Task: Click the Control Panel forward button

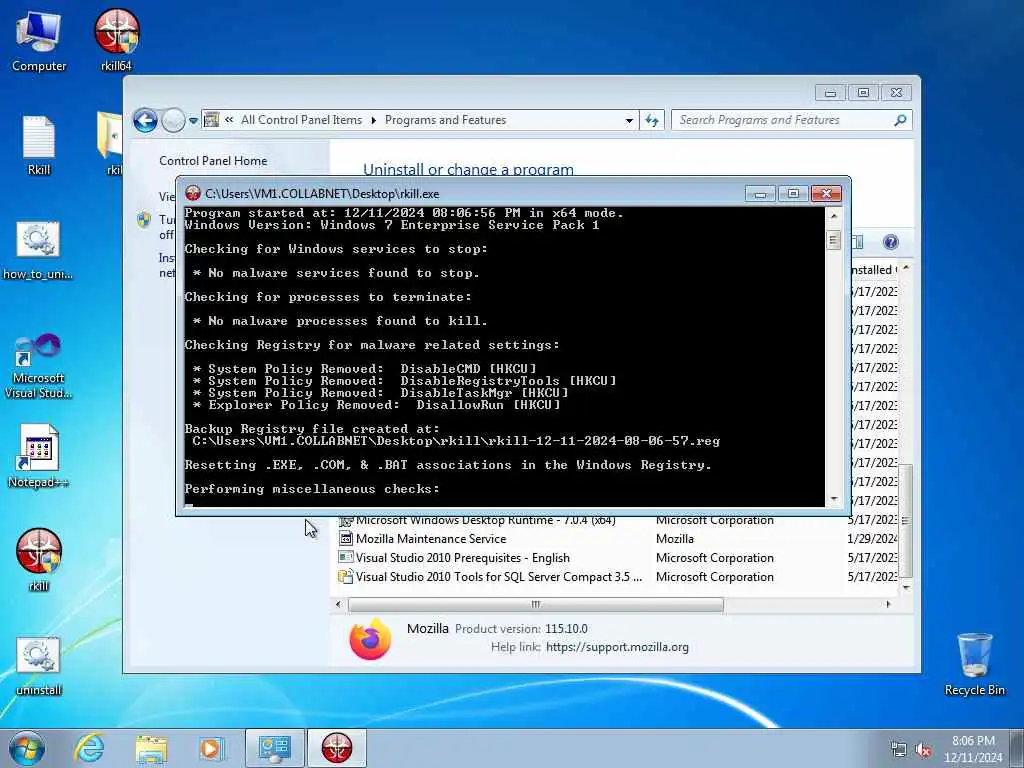Action: [173, 120]
